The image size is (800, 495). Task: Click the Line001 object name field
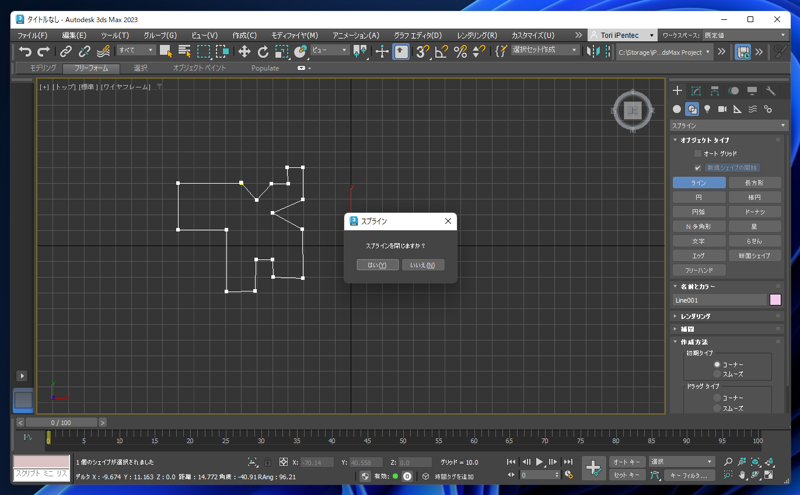[x=719, y=300]
